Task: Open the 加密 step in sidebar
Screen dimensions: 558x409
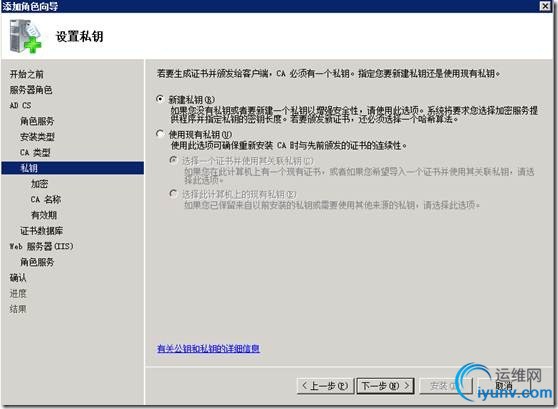Action: (x=39, y=184)
